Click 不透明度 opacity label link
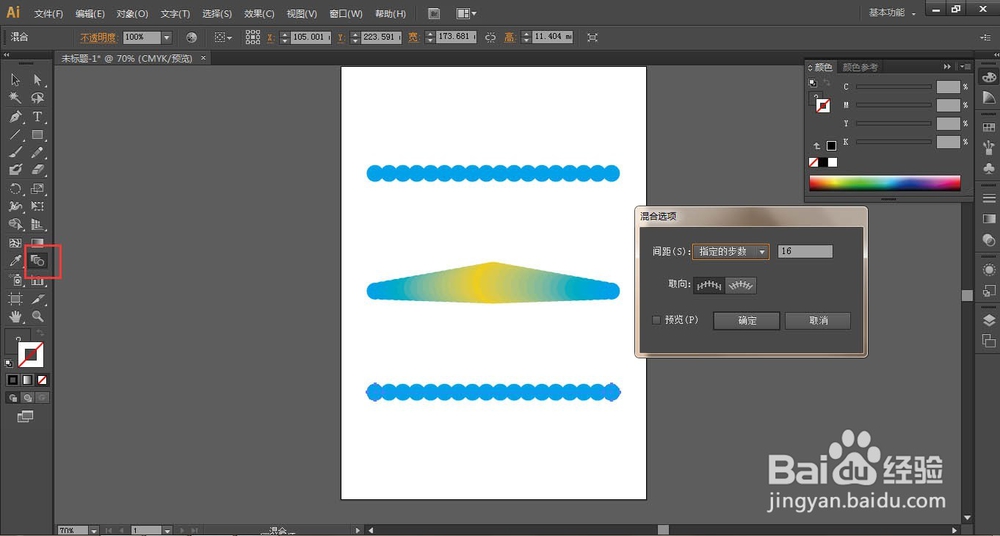The height and width of the screenshot is (536, 1000). pyautogui.click(x=98, y=38)
